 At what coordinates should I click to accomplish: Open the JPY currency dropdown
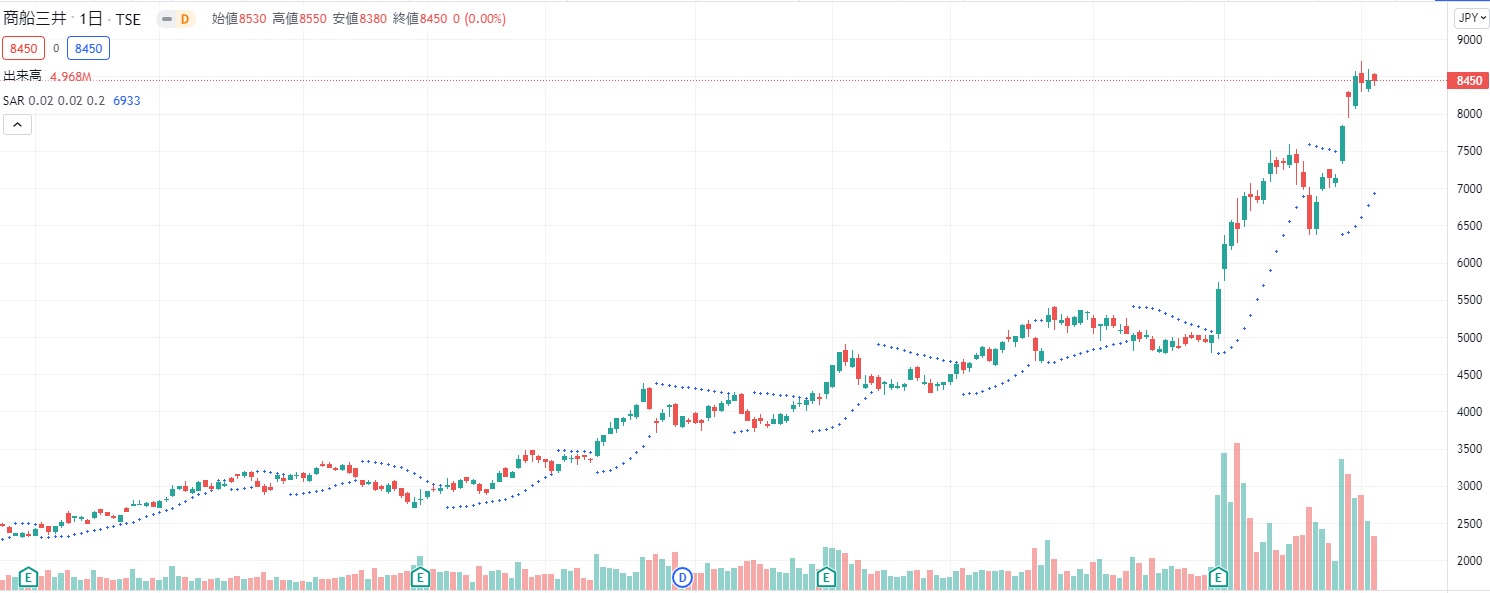click(1472, 18)
